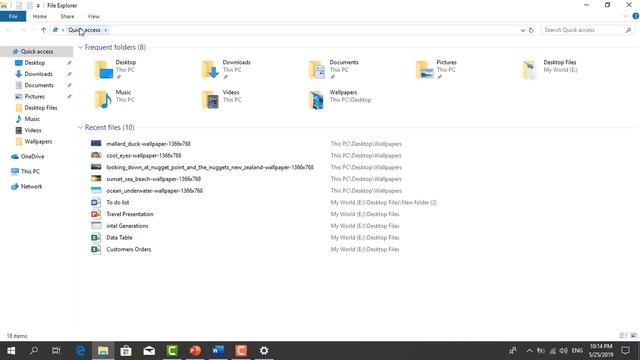Screen dimensions: 640x360
Task: Refresh the Quick access view
Action: point(531,30)
